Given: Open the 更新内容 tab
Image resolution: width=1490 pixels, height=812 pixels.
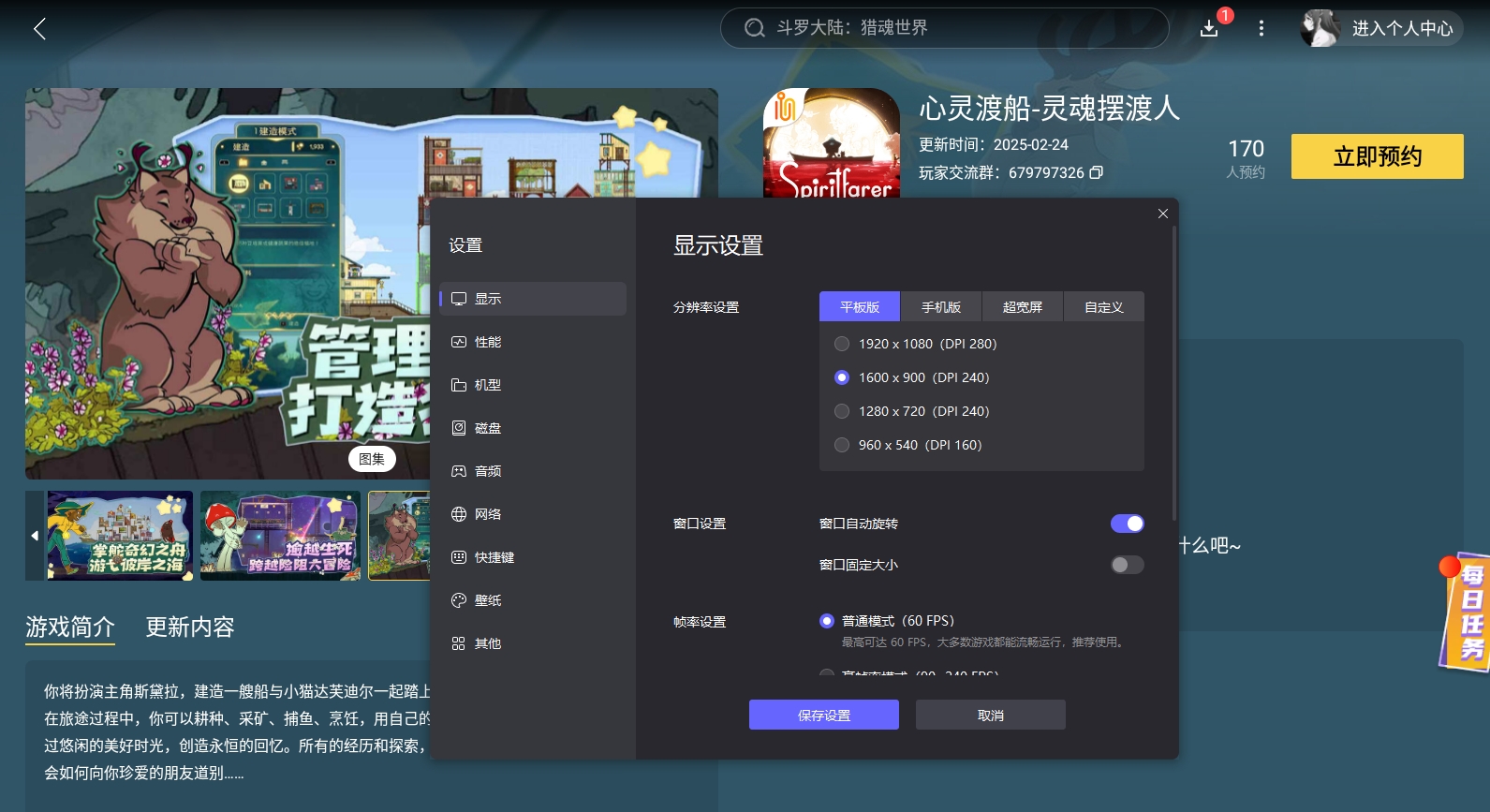Looking at the screenshot, I should [190, 627].
